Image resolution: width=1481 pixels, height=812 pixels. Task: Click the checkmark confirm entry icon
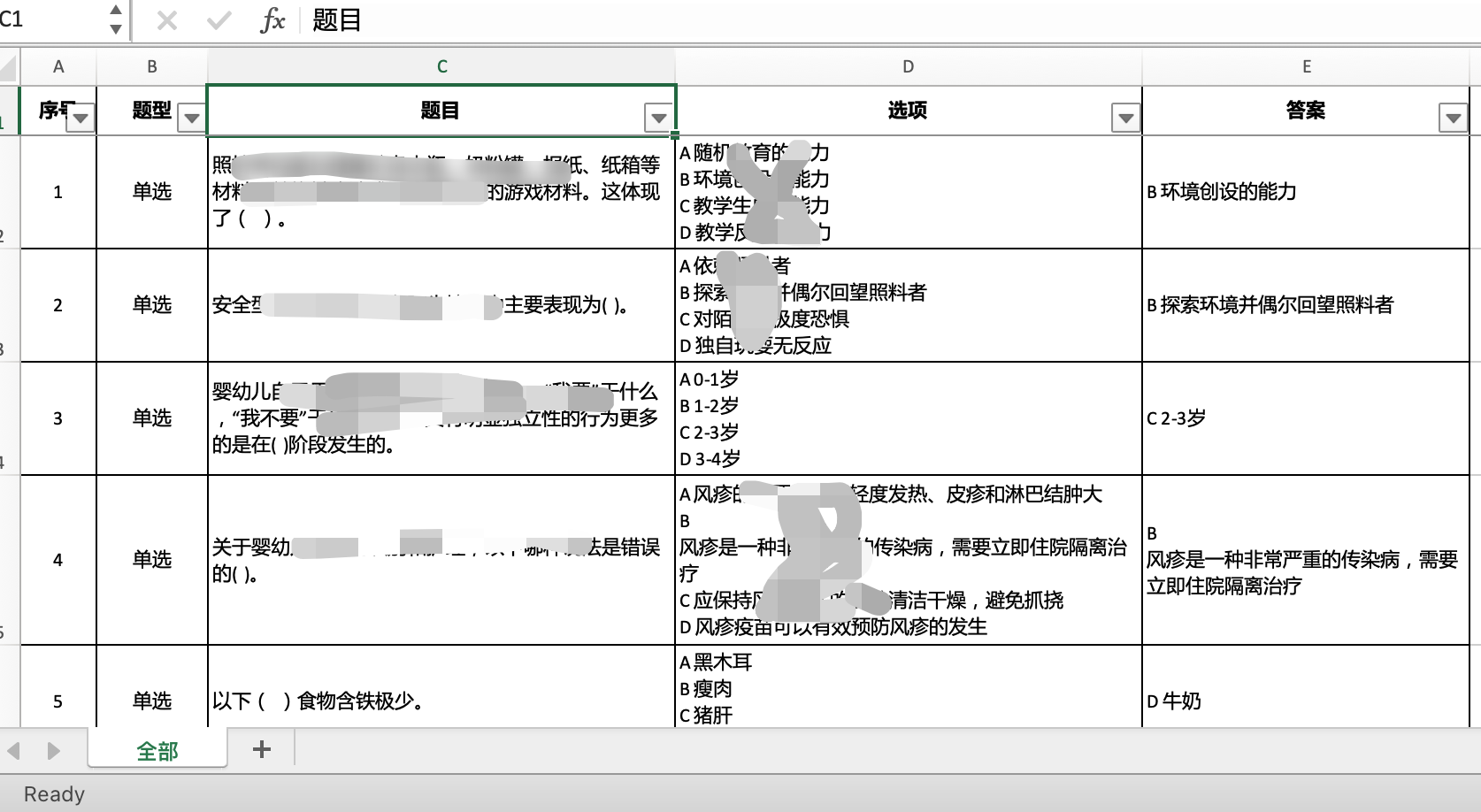[218, 19]
